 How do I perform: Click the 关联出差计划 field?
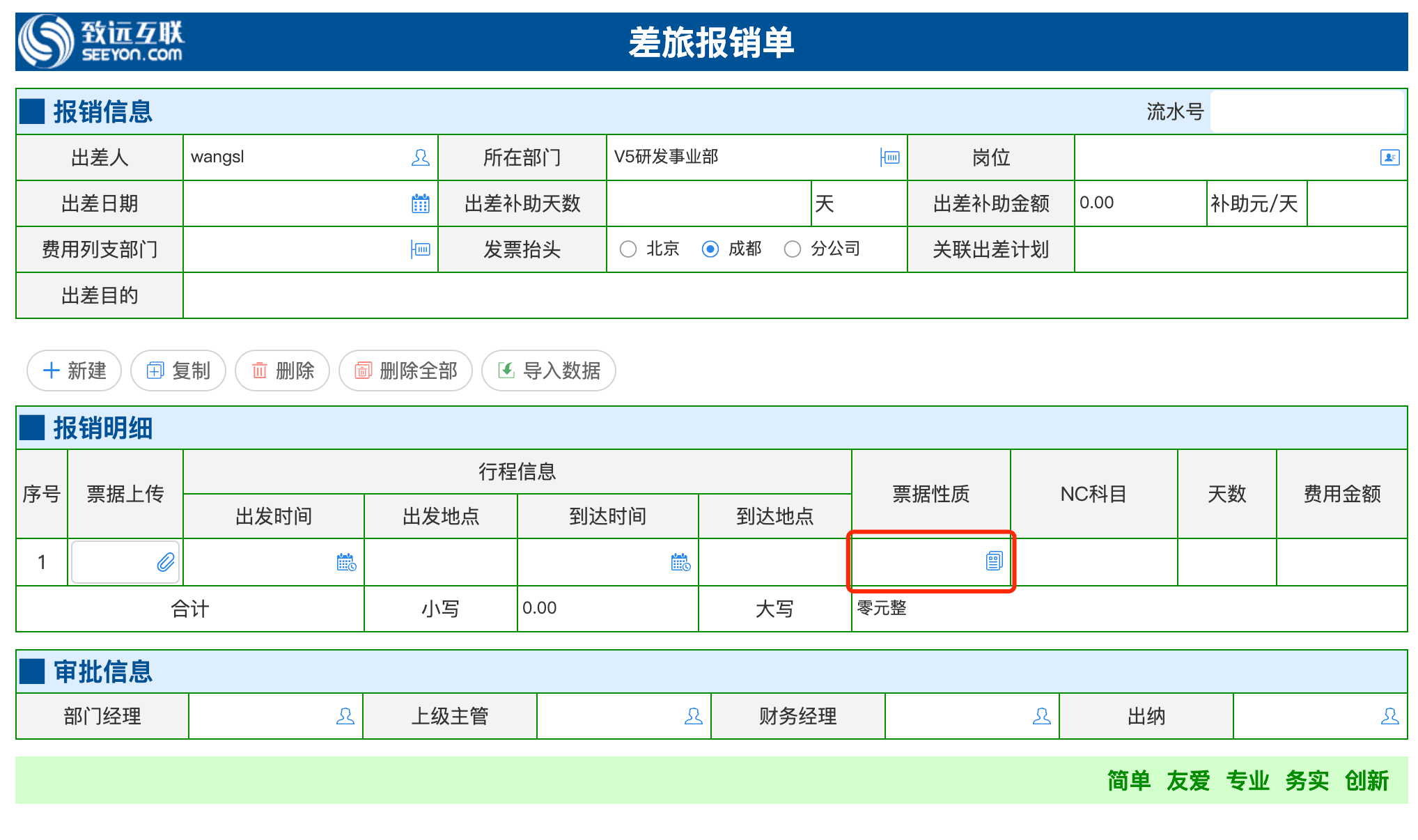coord(1240,249)
